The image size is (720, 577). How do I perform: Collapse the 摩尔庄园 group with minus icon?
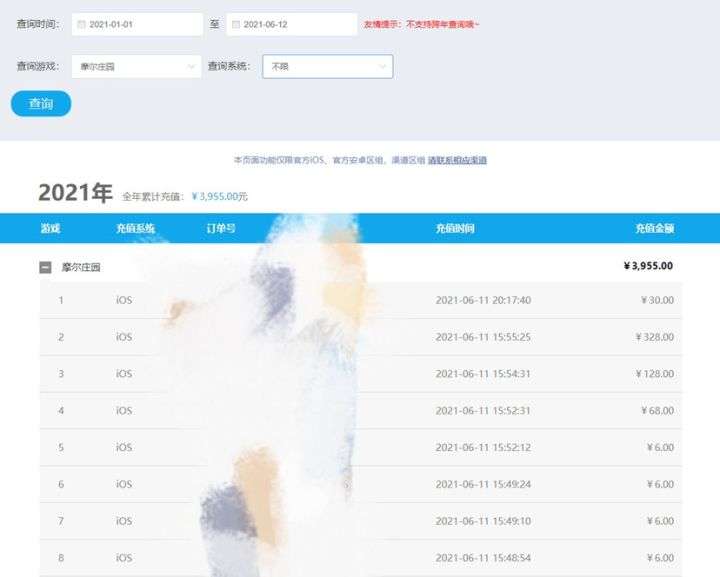click(x=45, y=267)
